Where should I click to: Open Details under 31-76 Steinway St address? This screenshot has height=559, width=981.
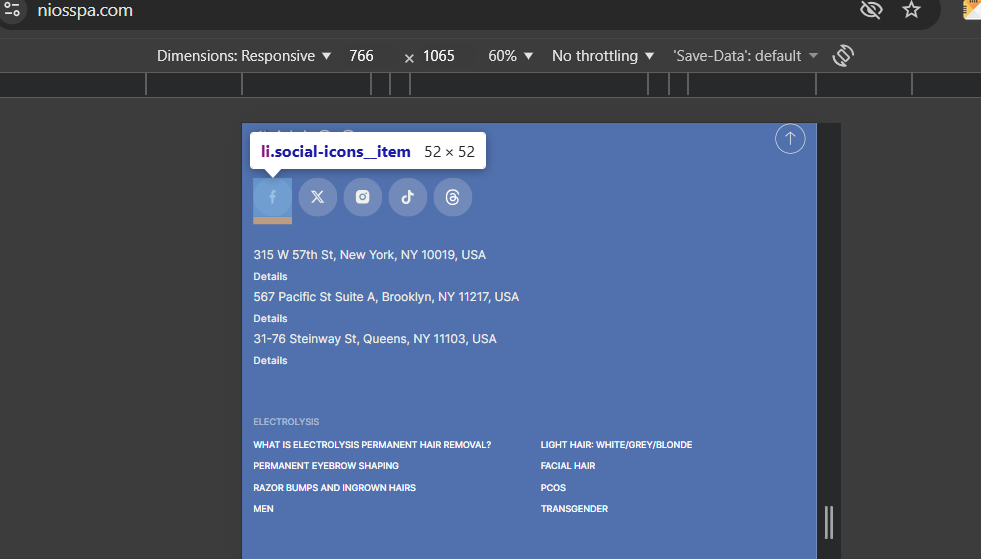point(270,360)
